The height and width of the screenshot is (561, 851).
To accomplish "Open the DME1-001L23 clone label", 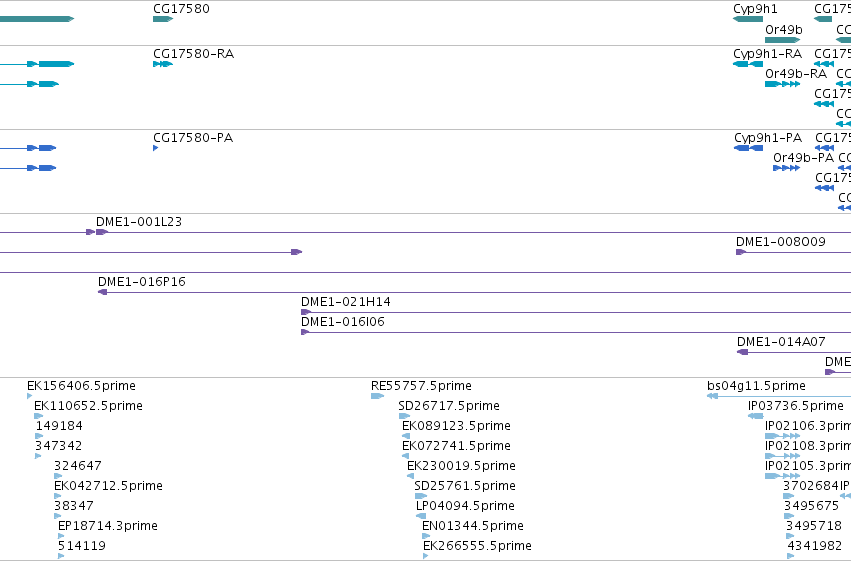I will pos(139,222).
